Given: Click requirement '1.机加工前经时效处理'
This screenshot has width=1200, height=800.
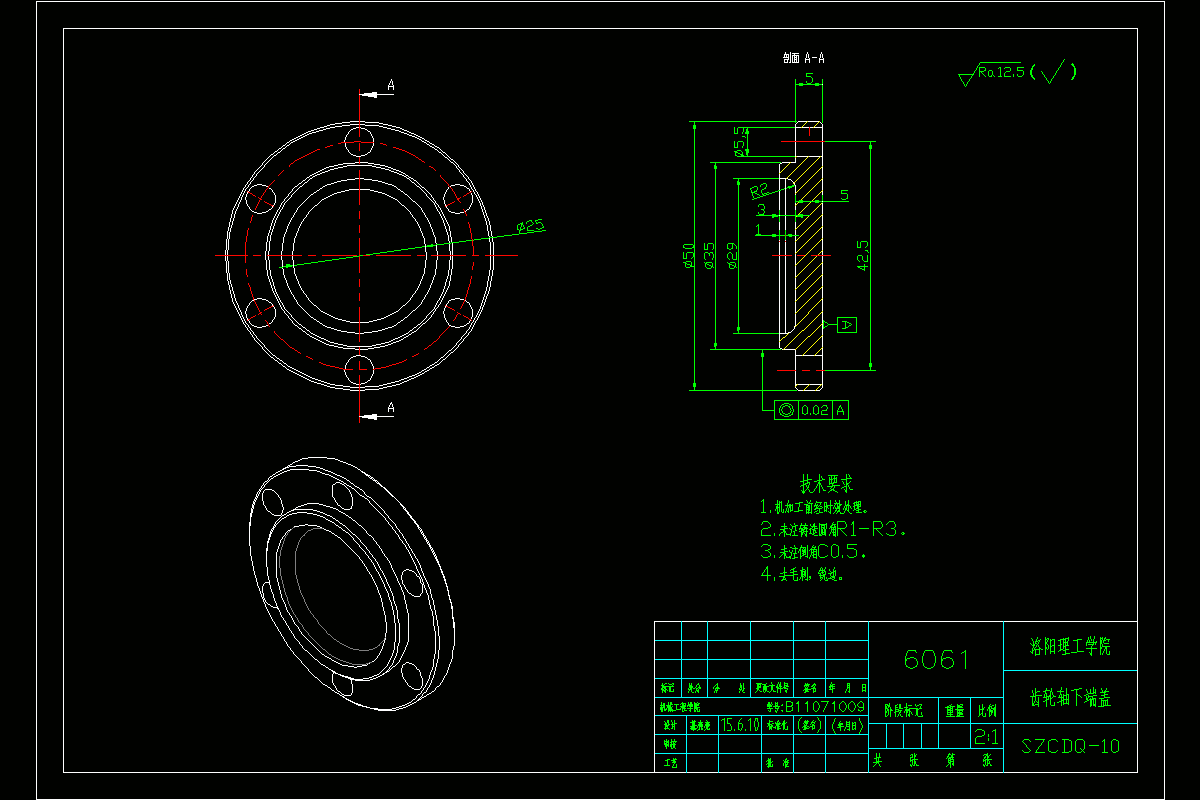Looking at the screenshot, I should coord(815,508).
